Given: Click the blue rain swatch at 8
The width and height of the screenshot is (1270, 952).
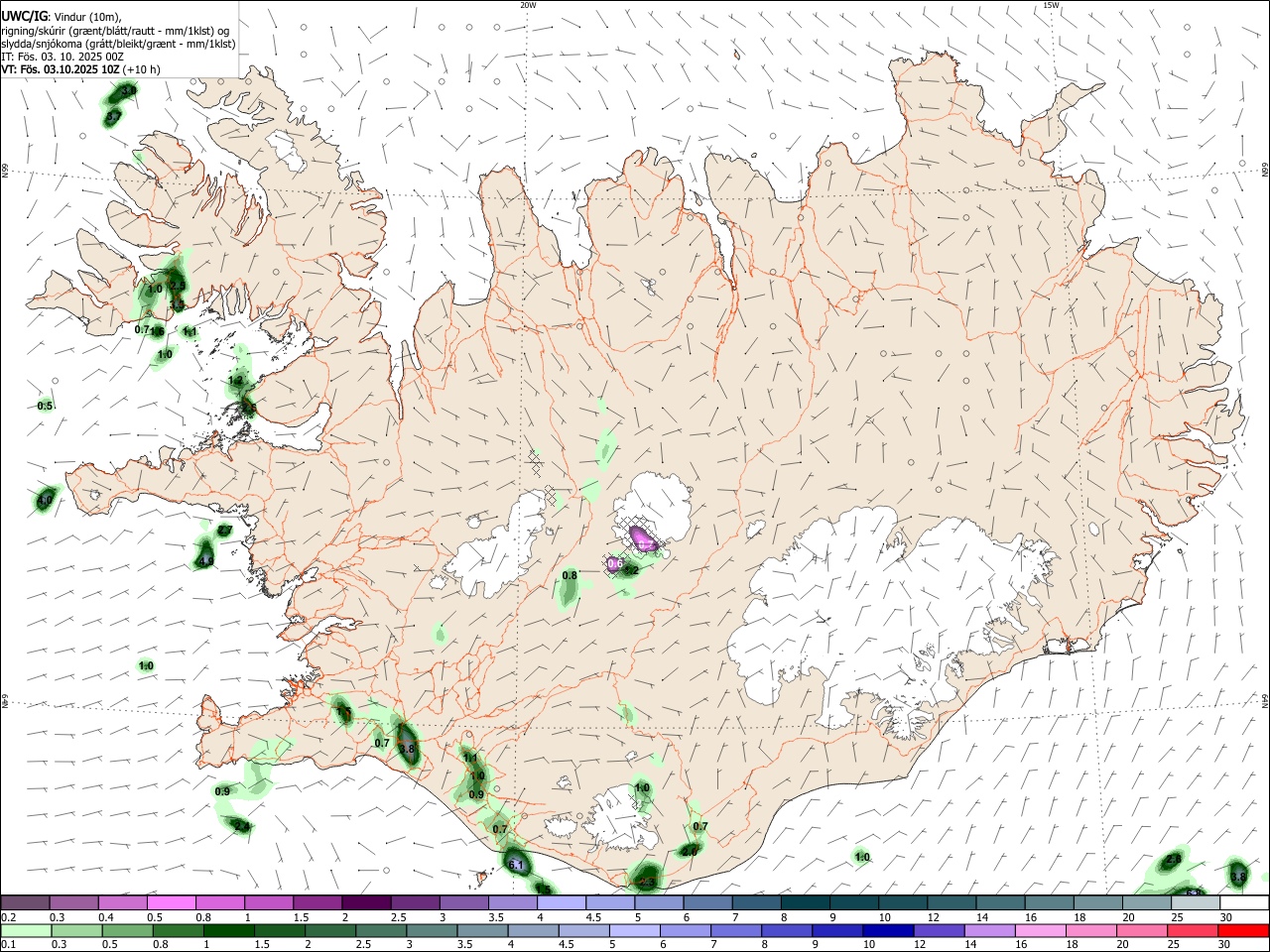Looking at the screenshot, I should click(787, 931).
